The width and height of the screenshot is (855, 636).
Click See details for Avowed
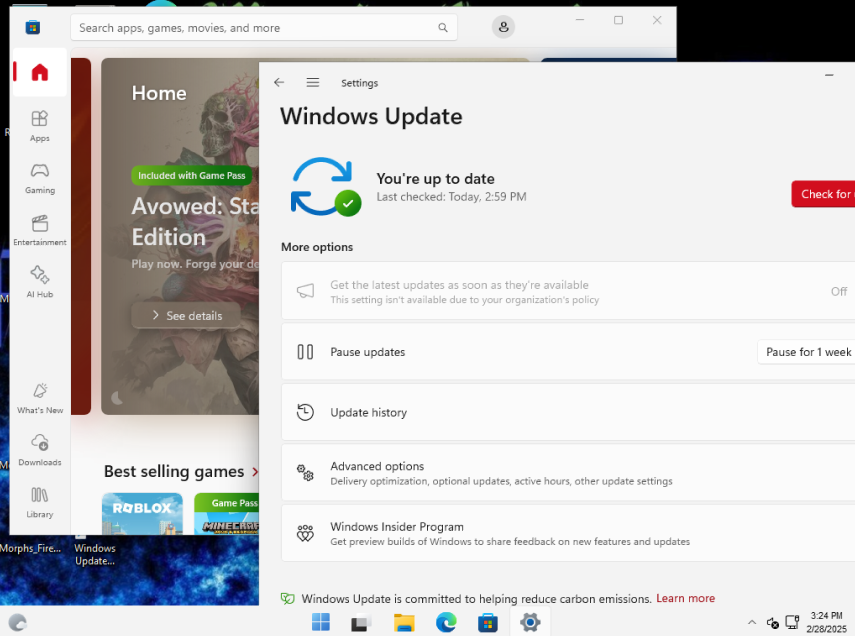coord(186,316)
